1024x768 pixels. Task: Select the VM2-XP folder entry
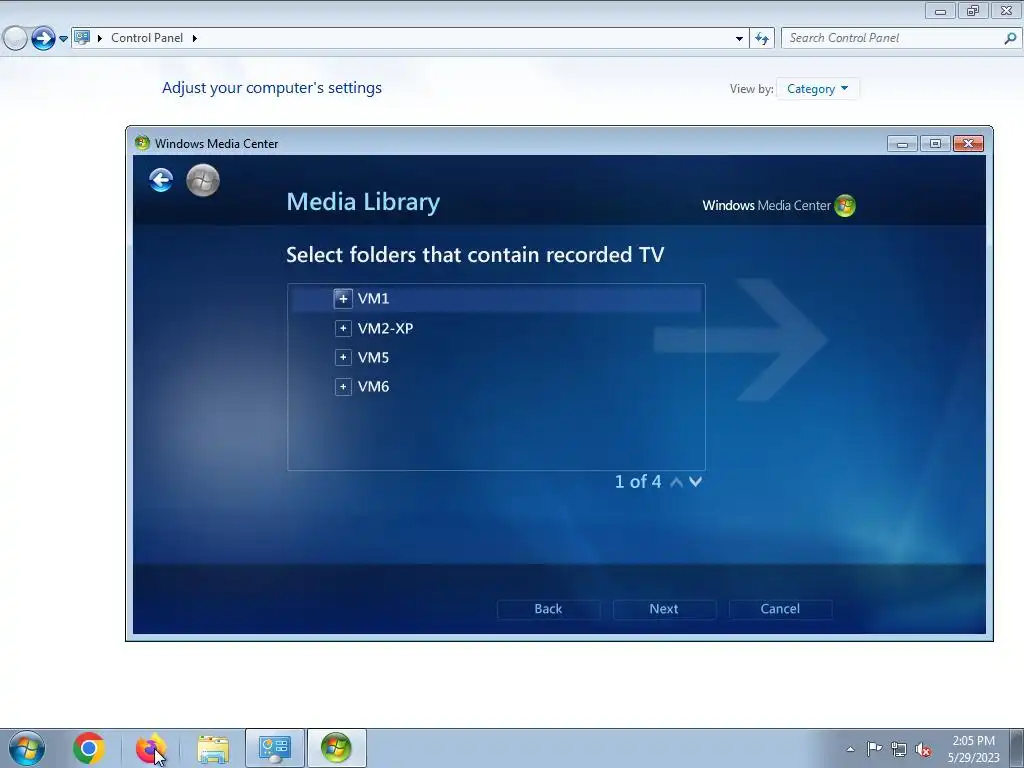(385, 328)
